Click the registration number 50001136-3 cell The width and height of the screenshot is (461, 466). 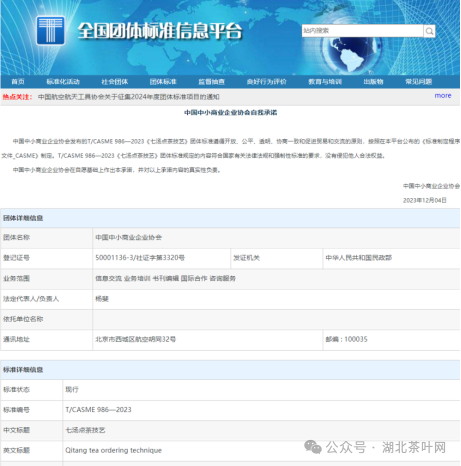(161, 258)
